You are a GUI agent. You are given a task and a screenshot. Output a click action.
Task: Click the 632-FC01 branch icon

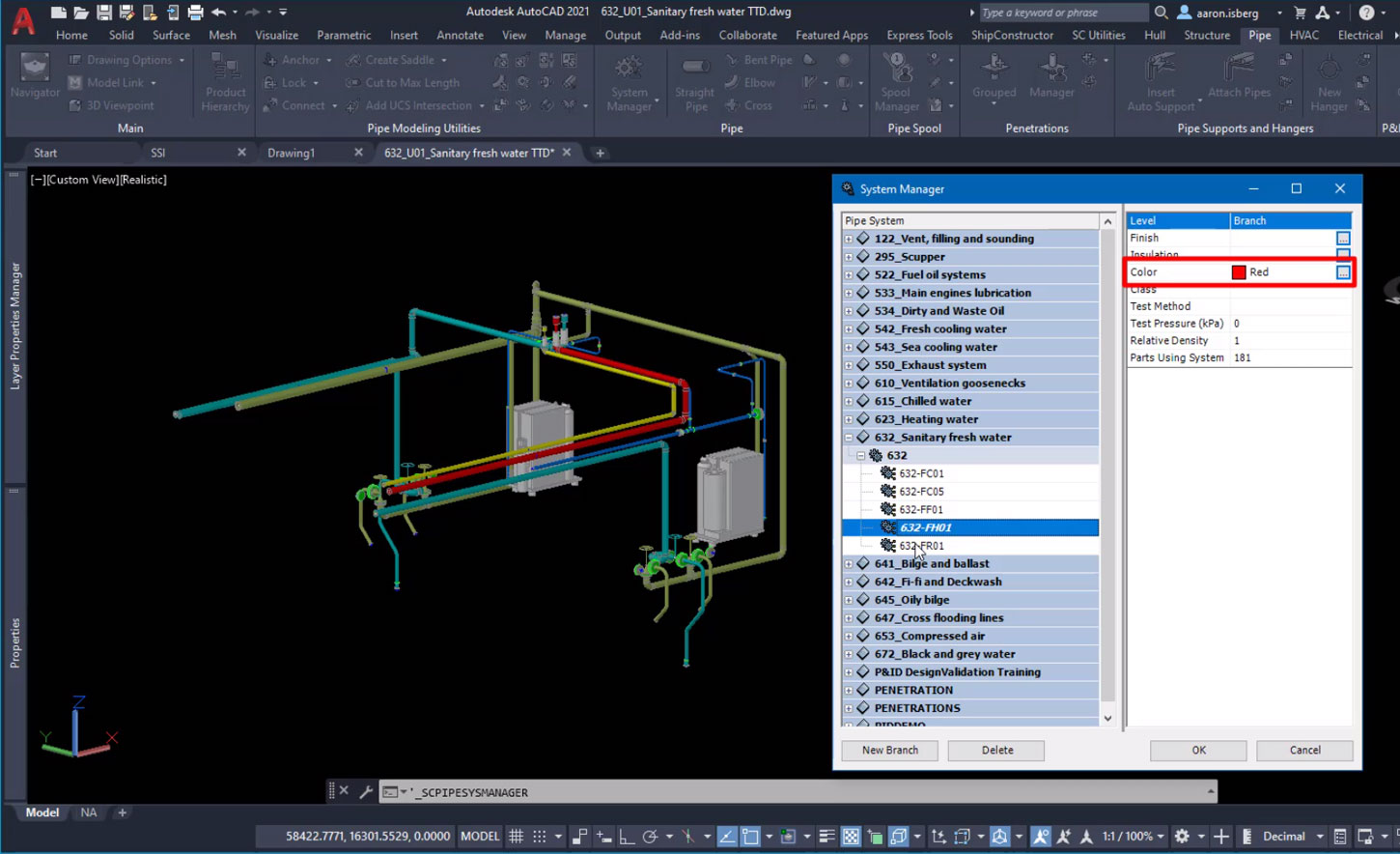point(888,473)
